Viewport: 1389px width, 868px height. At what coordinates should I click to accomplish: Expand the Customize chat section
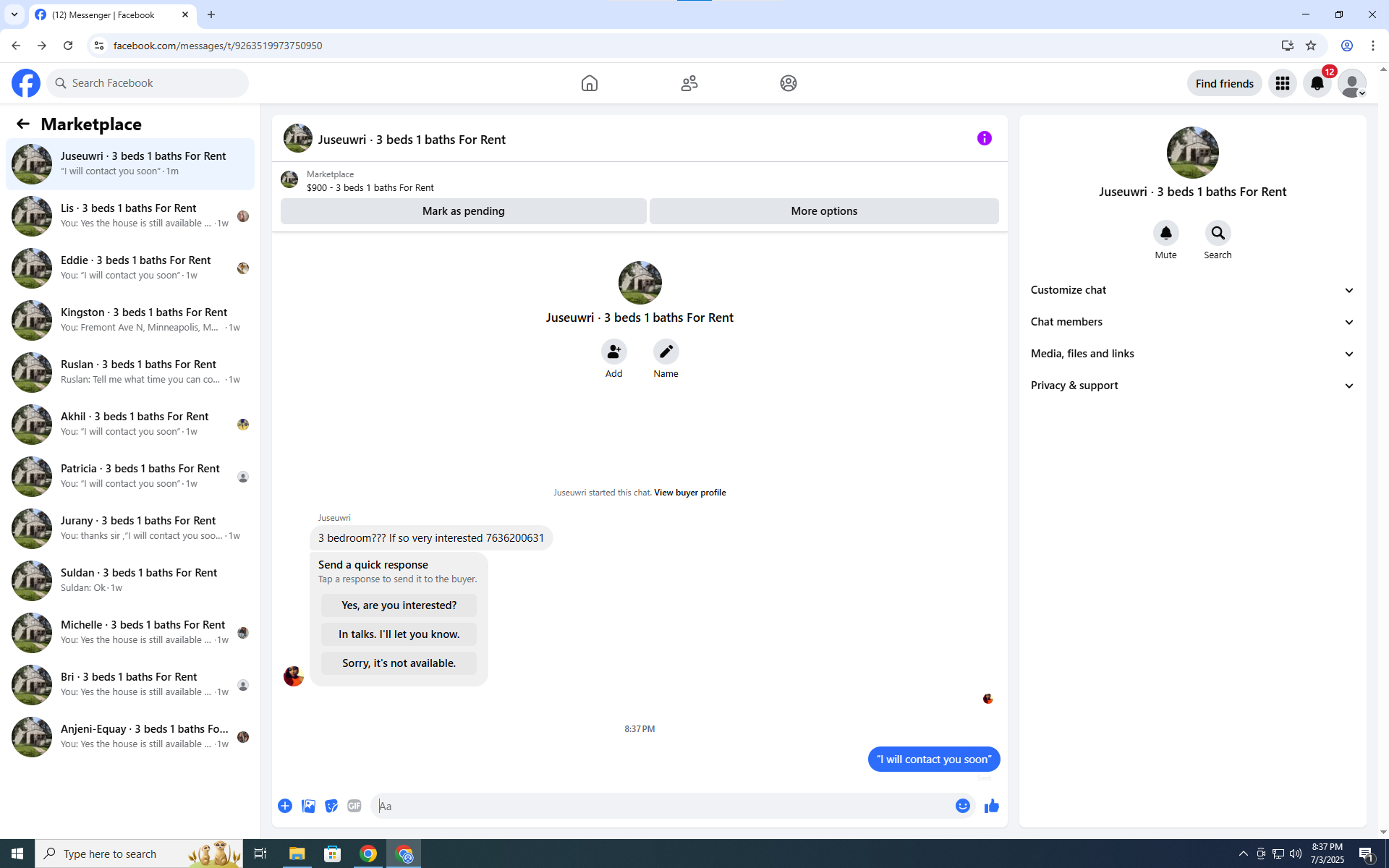[x=1192, y=290]
